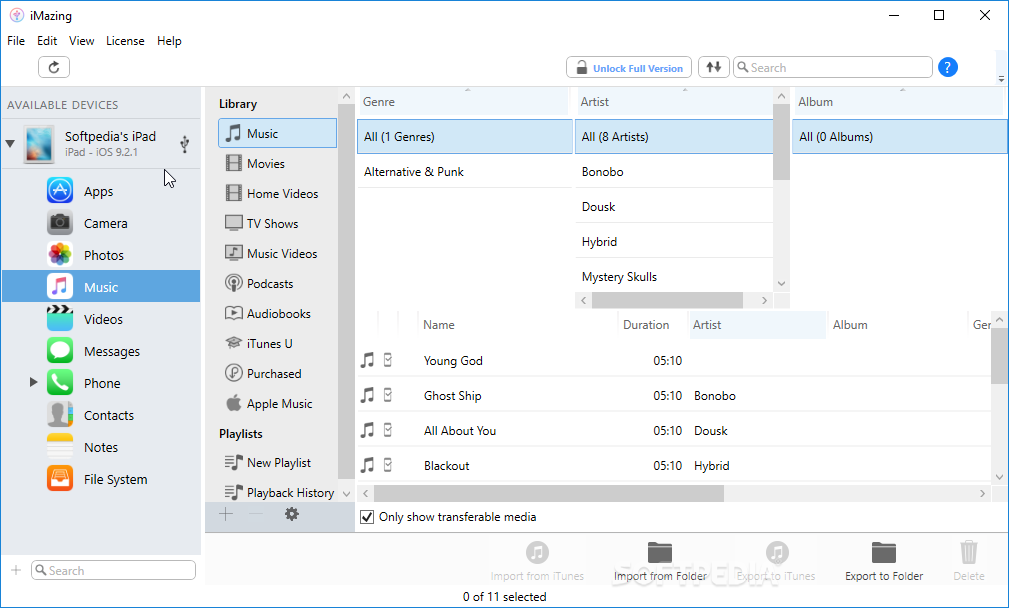Select TV Shows in Library list

point(277,223)
